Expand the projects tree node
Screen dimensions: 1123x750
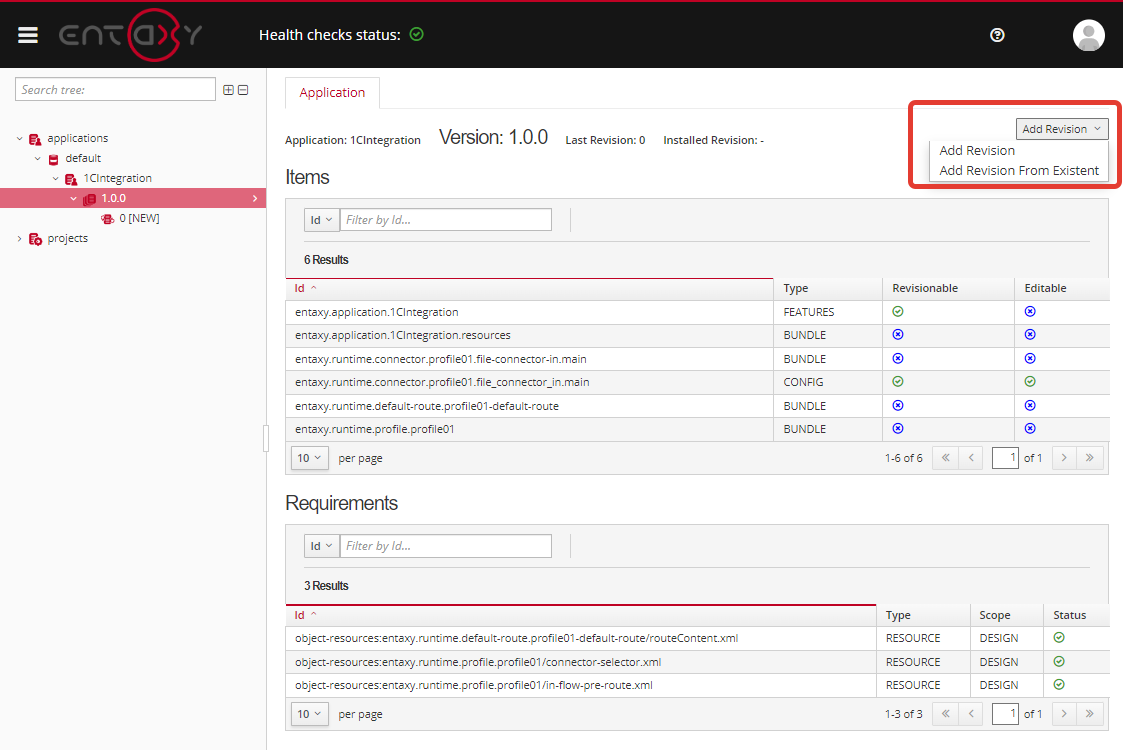tap(20, 238)
